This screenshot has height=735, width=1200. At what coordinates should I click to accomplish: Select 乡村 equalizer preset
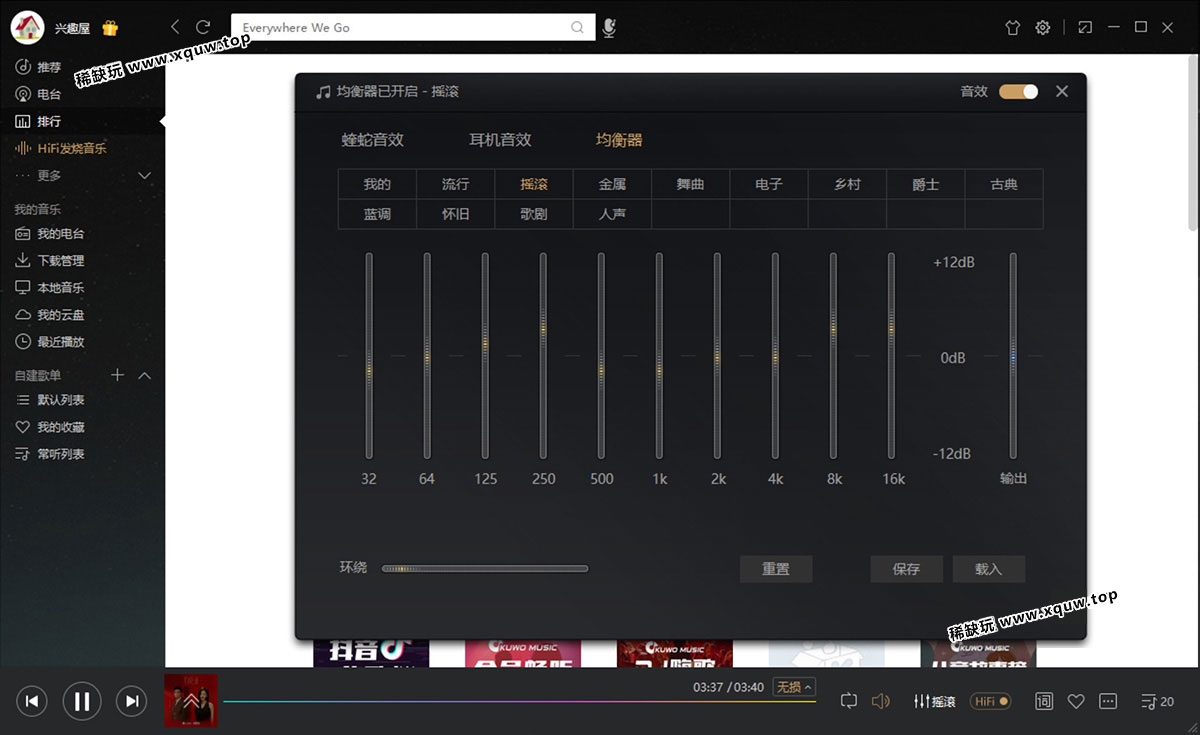tap(847, 184)
